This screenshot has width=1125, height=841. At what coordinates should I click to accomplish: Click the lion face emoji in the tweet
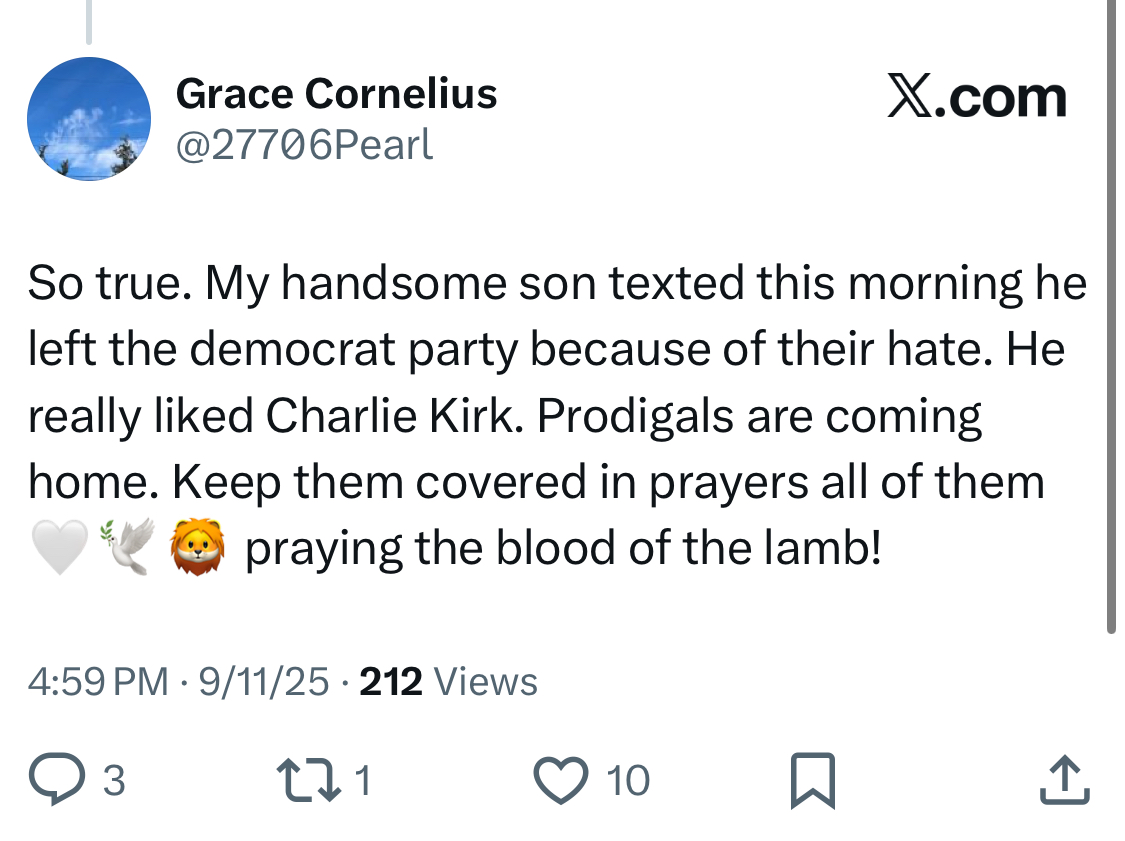pos(197,549)
